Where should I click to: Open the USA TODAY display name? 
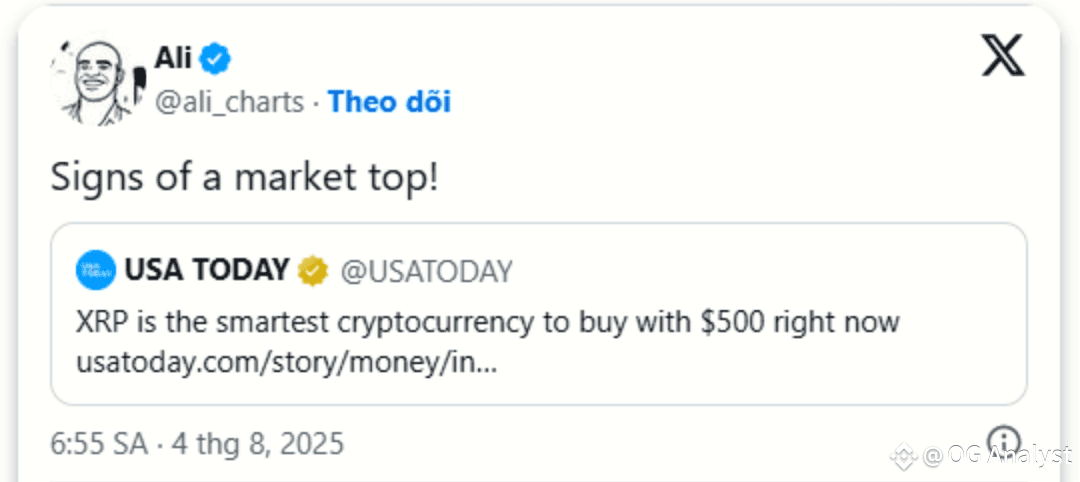[207, 271]
